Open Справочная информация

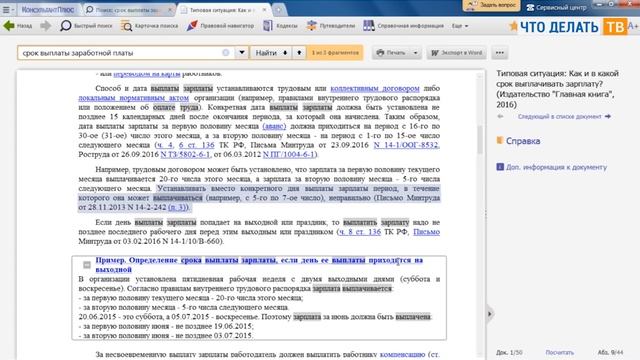pos(403,26)
